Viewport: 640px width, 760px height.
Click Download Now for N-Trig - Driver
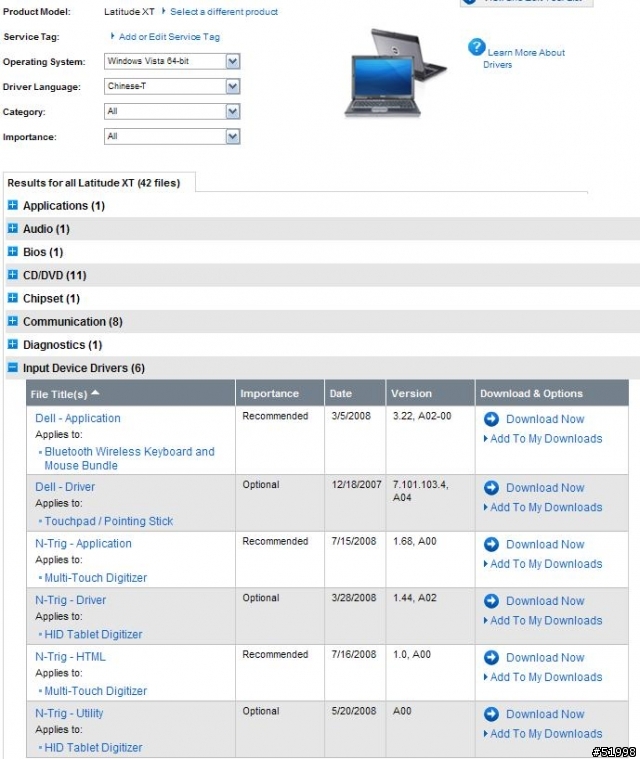(x=545, y=601)
